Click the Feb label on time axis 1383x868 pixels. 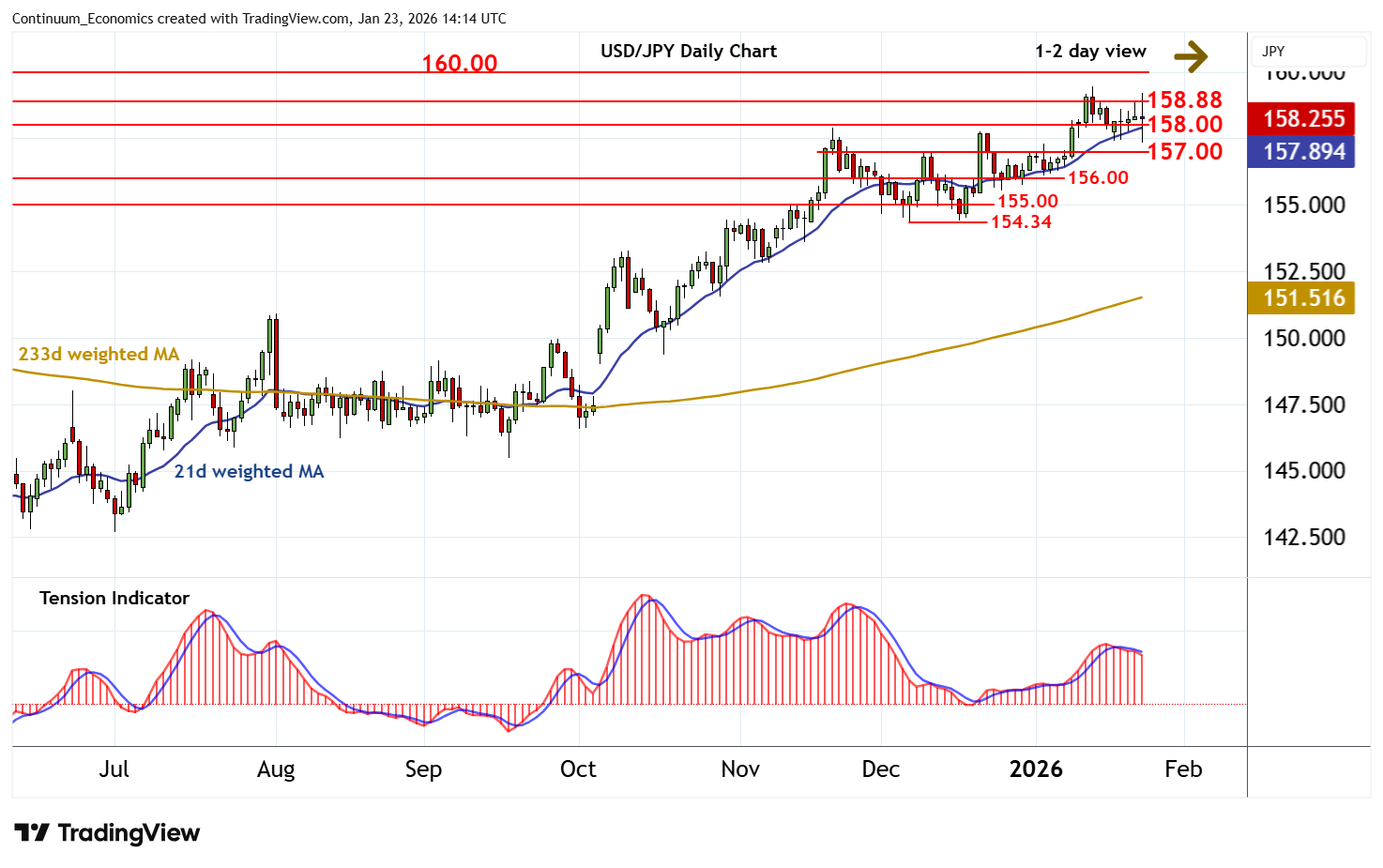(x=1183, y=769)
